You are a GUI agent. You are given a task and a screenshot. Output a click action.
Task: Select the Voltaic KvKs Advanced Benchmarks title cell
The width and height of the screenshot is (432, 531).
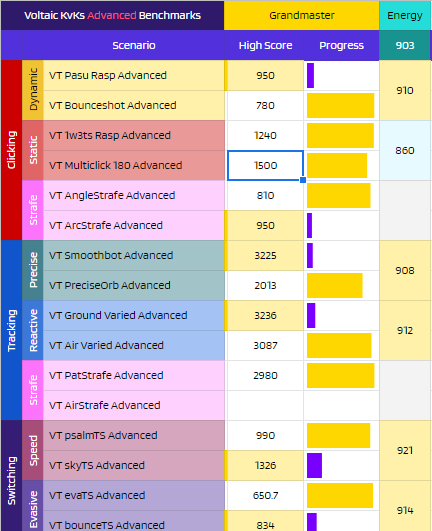112,15
